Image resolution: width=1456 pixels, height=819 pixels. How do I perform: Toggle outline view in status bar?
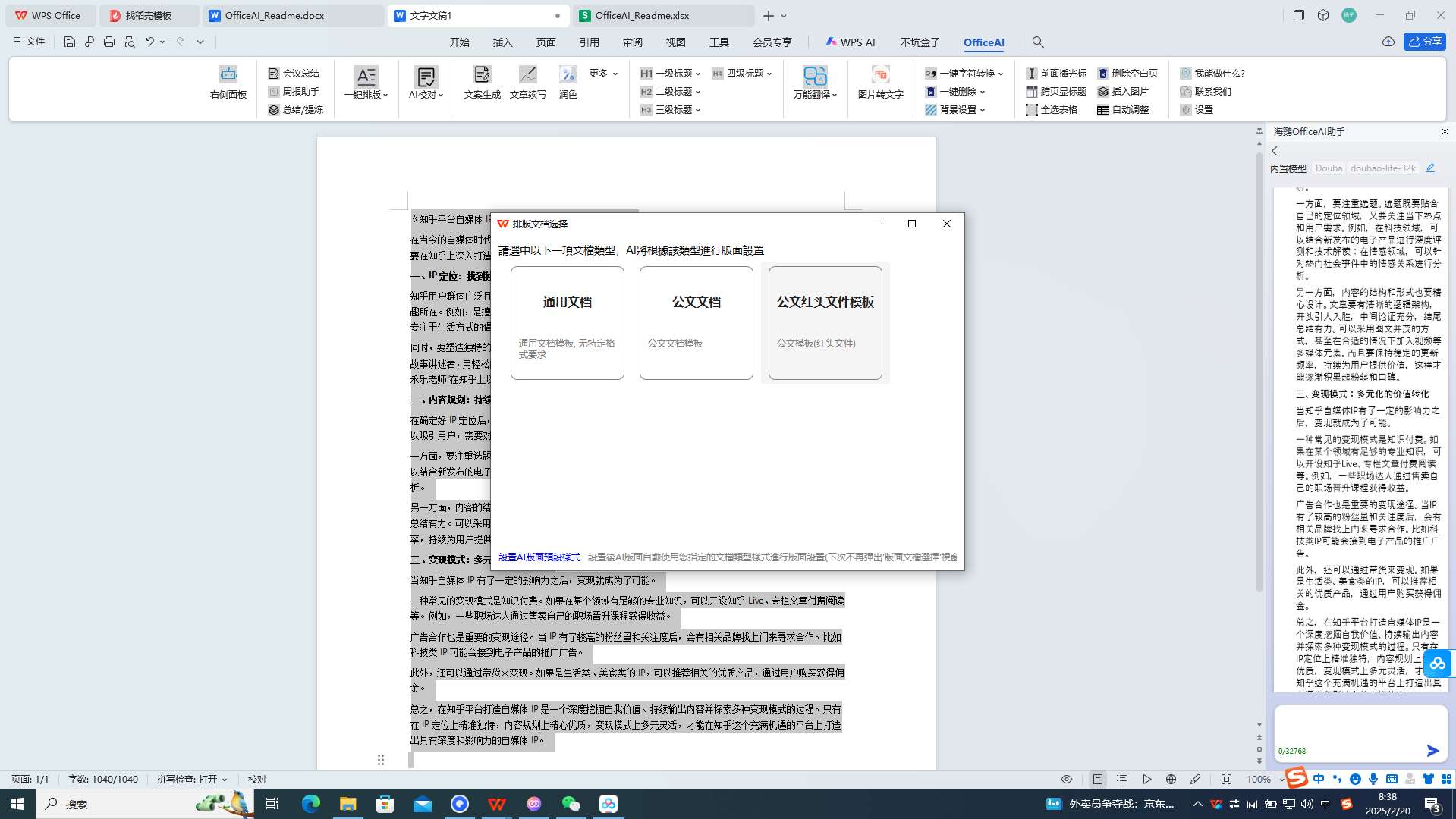coord(1121,780)
